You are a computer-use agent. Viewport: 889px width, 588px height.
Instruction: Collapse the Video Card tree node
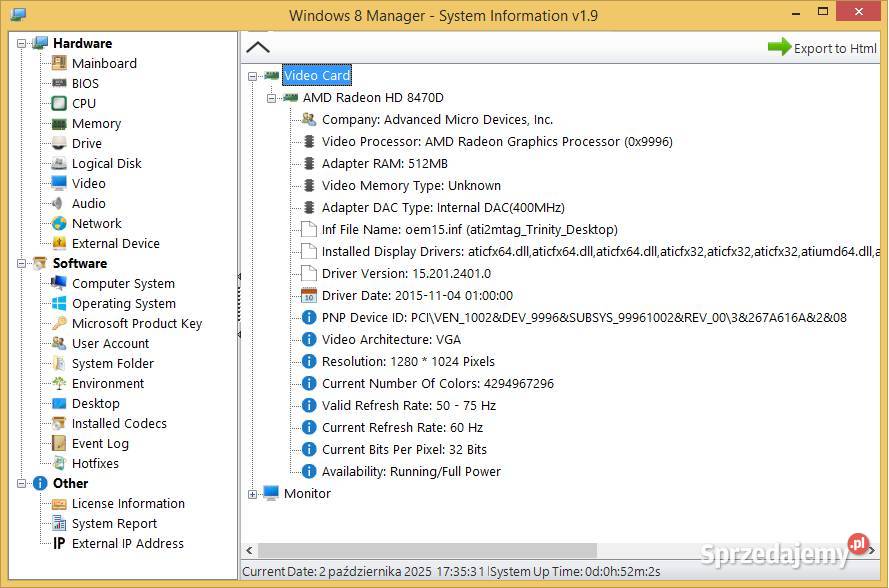(x=253, y=76)
